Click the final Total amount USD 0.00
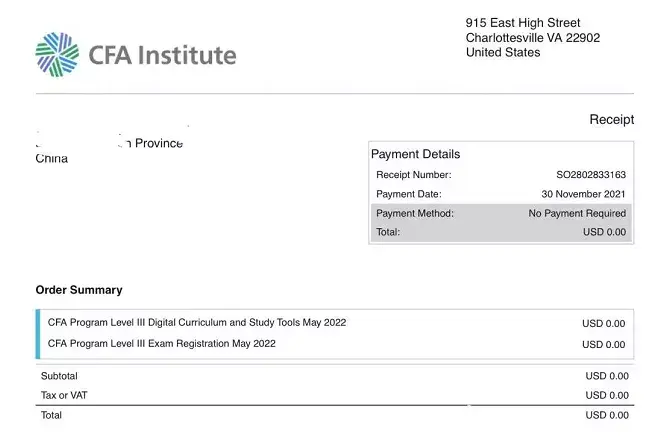 click(607, 415)
